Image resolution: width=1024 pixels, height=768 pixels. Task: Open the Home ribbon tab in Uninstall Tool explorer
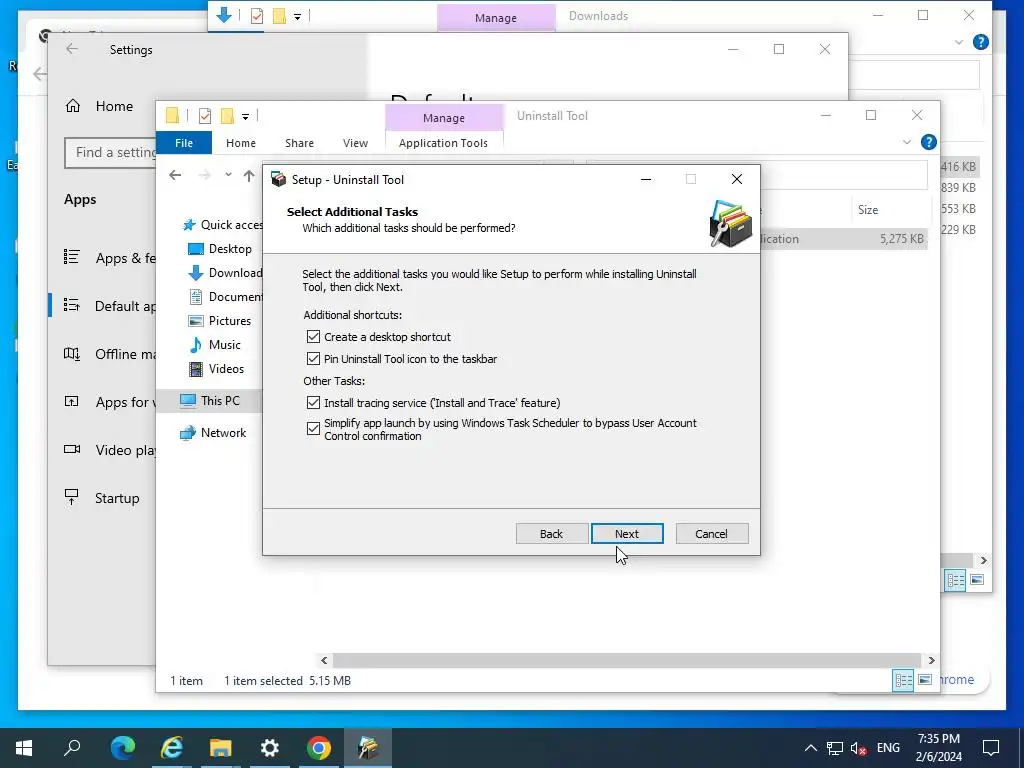(241, 143)
